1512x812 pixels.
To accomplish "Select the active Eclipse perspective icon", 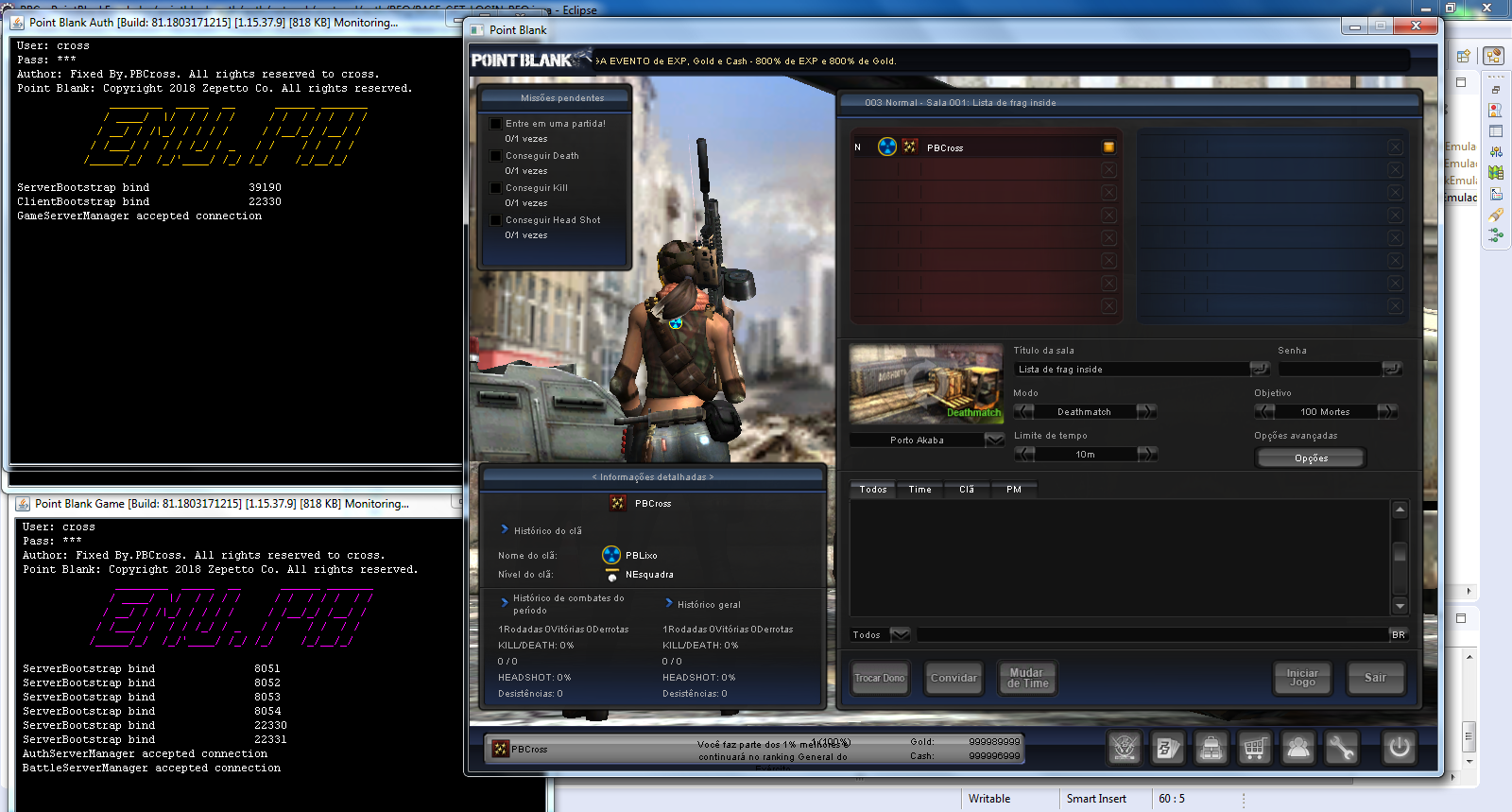I will pos(1493,56).
